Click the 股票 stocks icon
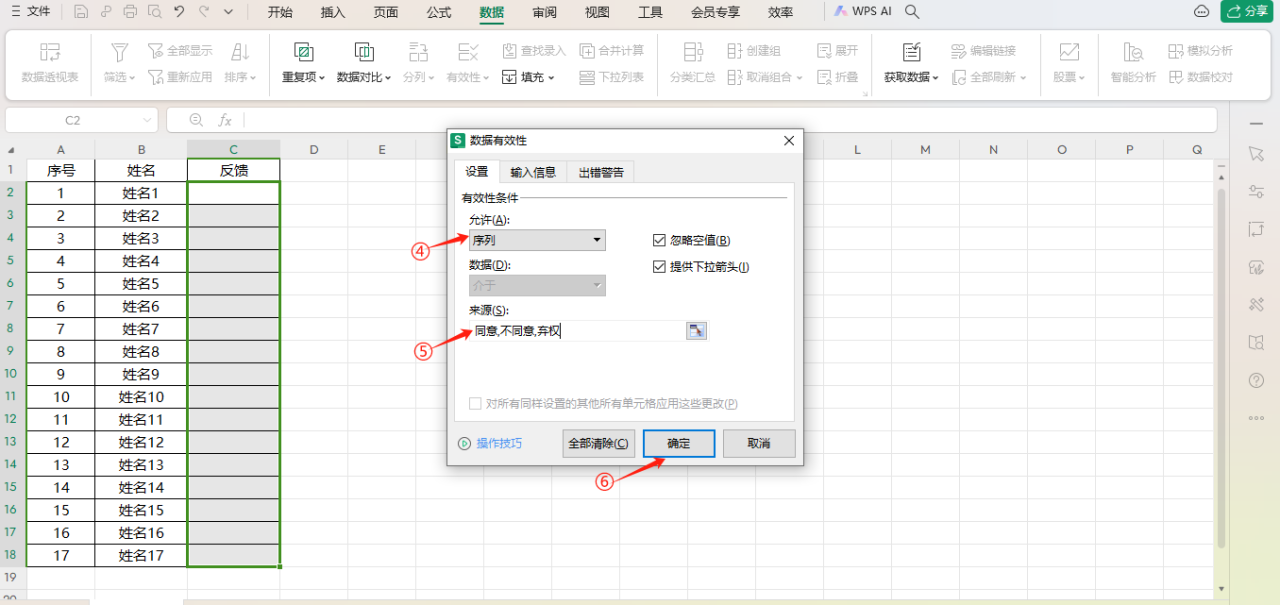The height and width of the screenshot is (605, 1280). pos(1069,52)
